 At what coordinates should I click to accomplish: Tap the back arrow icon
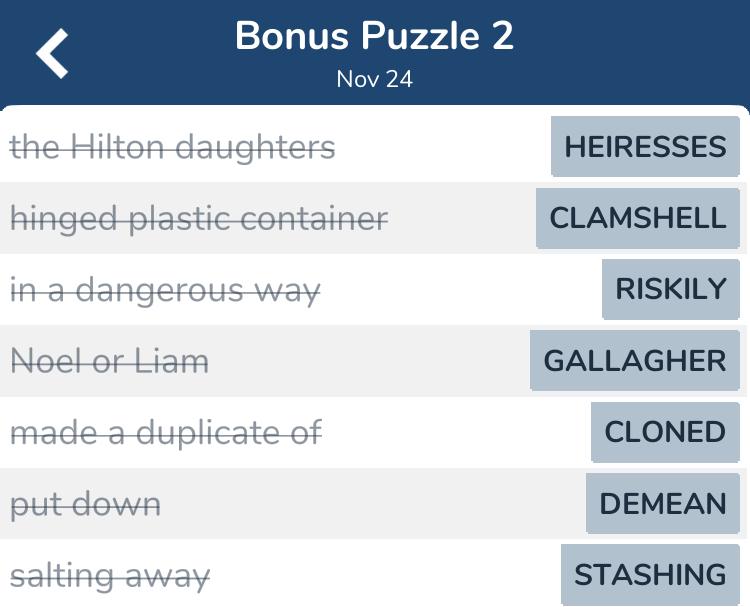(x=52, y=53)
